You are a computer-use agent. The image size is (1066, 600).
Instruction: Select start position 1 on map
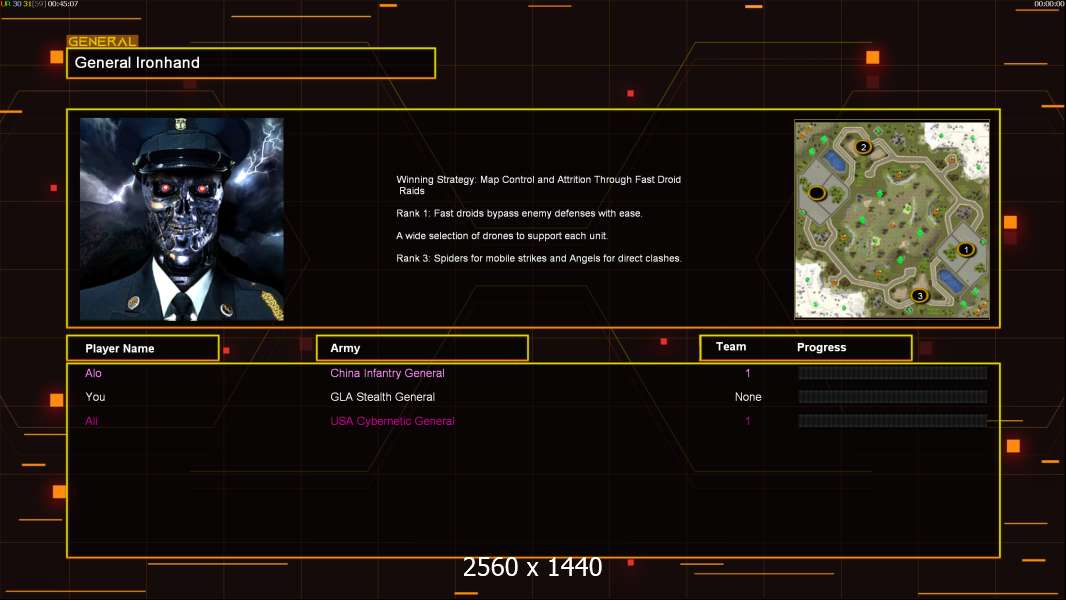tap(965, 249)
